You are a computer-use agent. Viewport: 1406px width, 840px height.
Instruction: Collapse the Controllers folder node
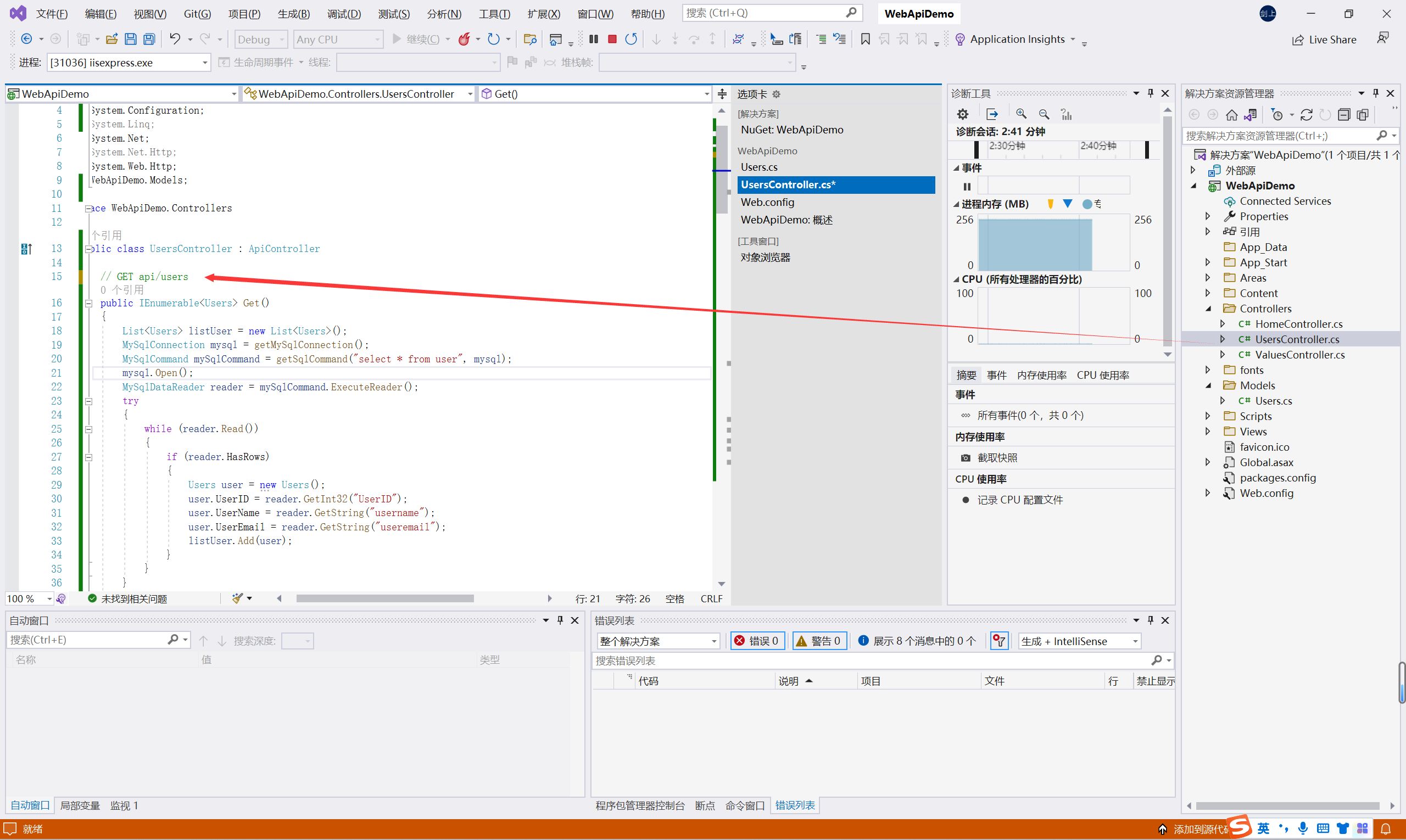[1208, 309]
